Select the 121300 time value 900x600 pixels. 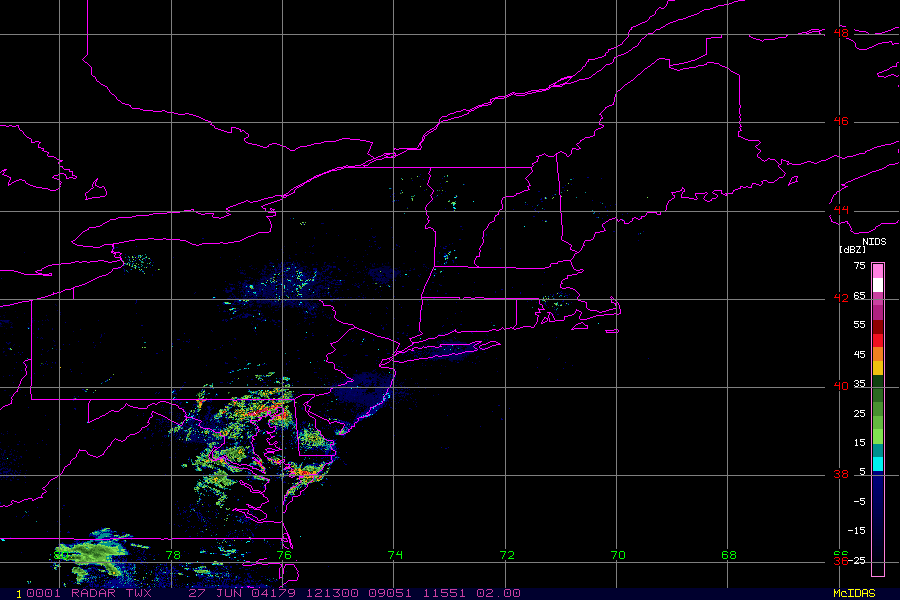click(332, 593)
